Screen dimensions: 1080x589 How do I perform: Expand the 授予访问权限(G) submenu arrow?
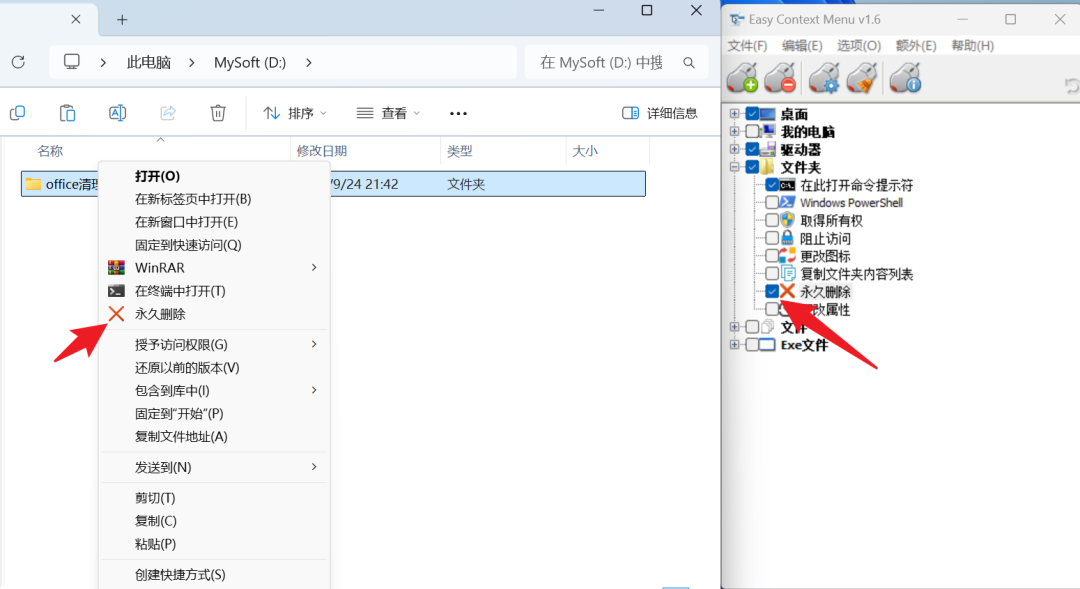point(314,344)
